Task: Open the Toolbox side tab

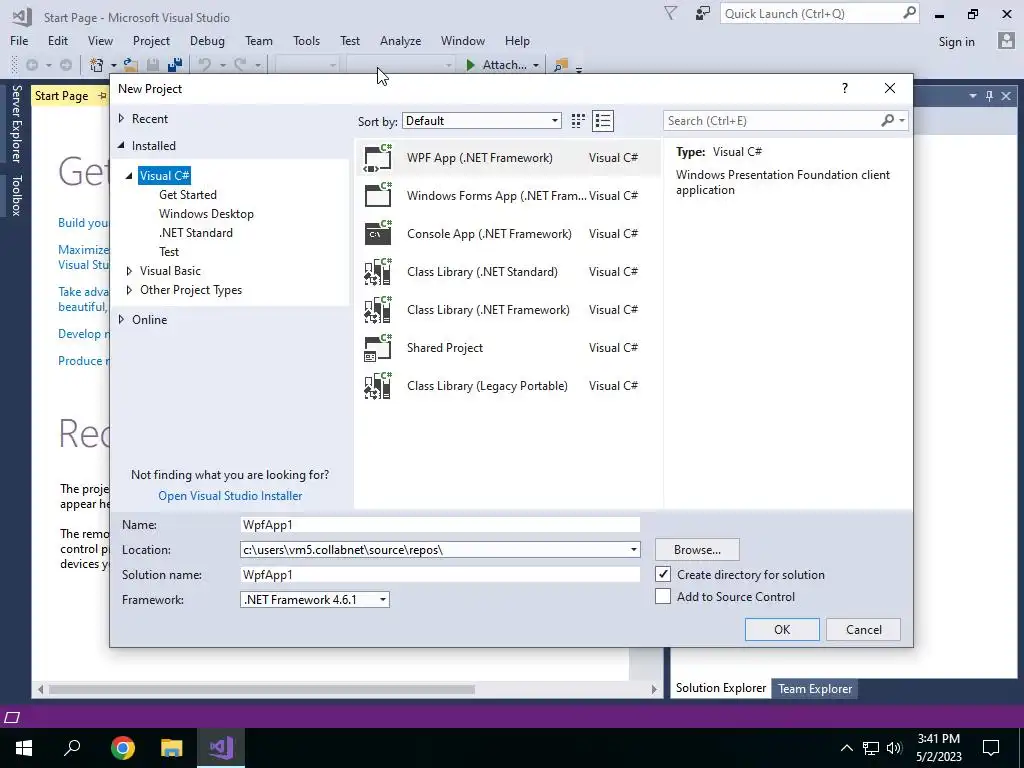Action: 16,195
